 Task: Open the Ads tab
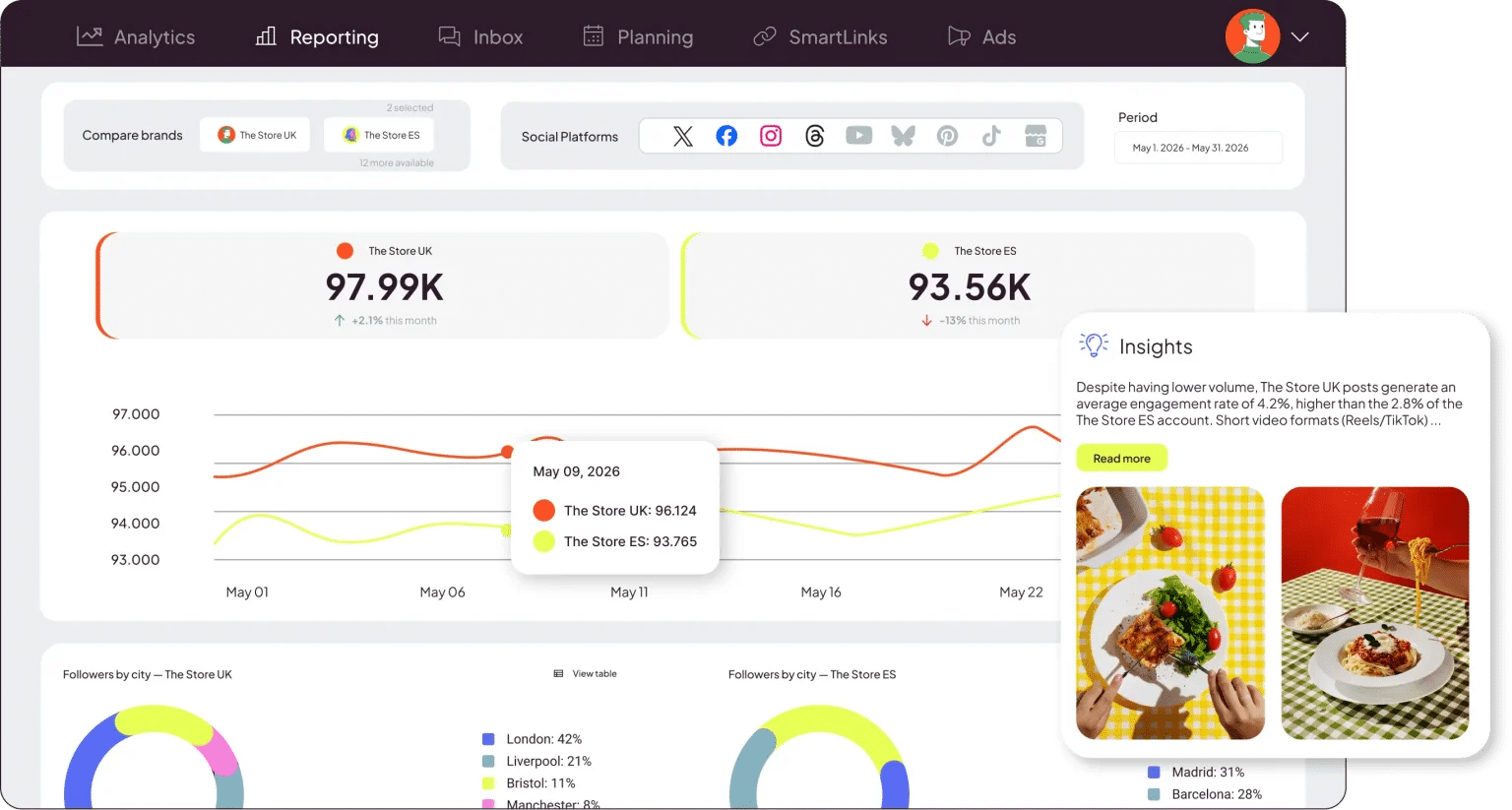coord(981,37)
